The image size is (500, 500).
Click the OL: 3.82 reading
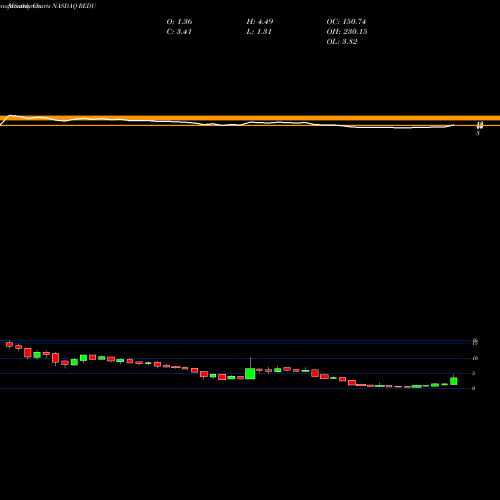coord(342,42)
